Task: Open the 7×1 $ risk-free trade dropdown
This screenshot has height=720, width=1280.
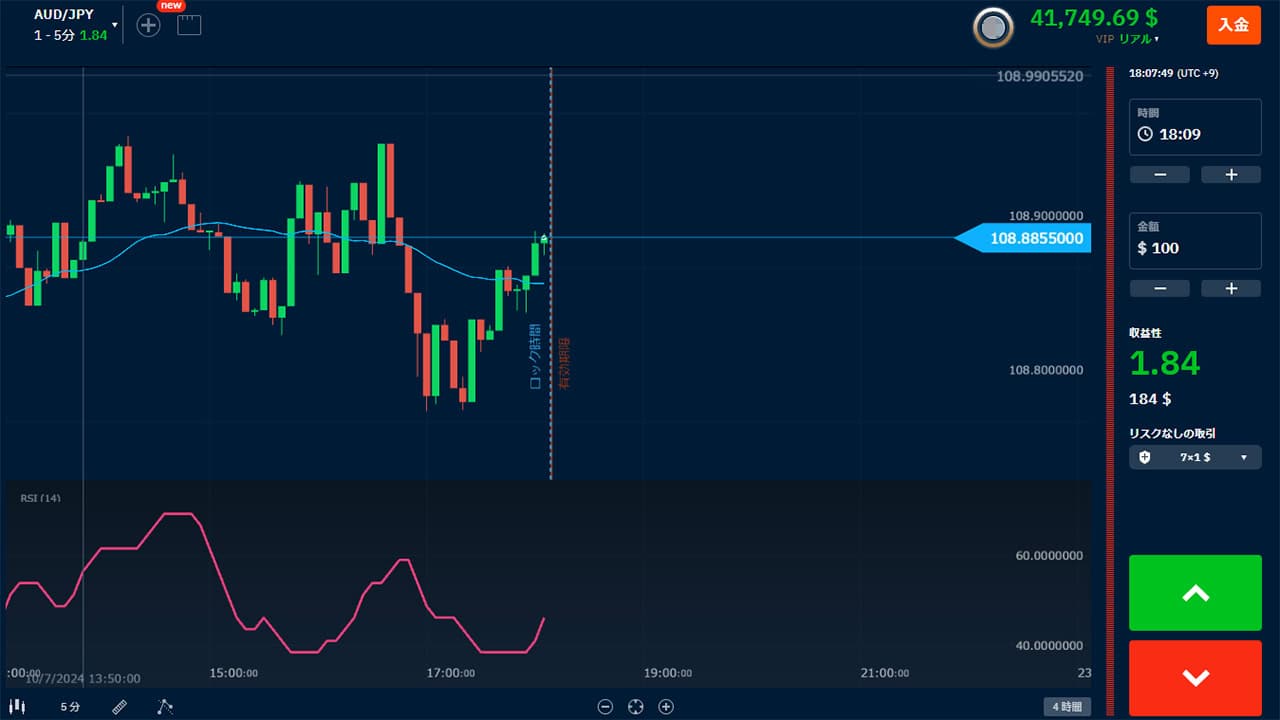Action: pos(1195,457)
